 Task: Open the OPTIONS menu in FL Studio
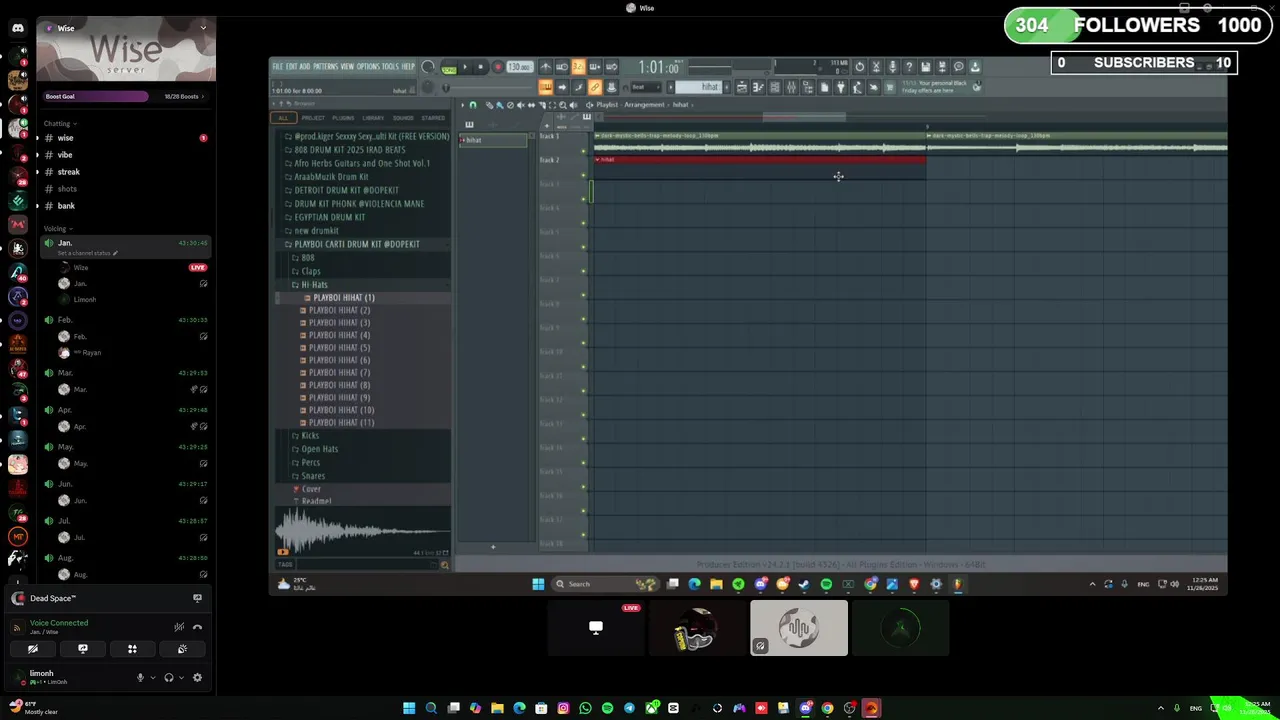pyautogui.click(x=369, y=67)
